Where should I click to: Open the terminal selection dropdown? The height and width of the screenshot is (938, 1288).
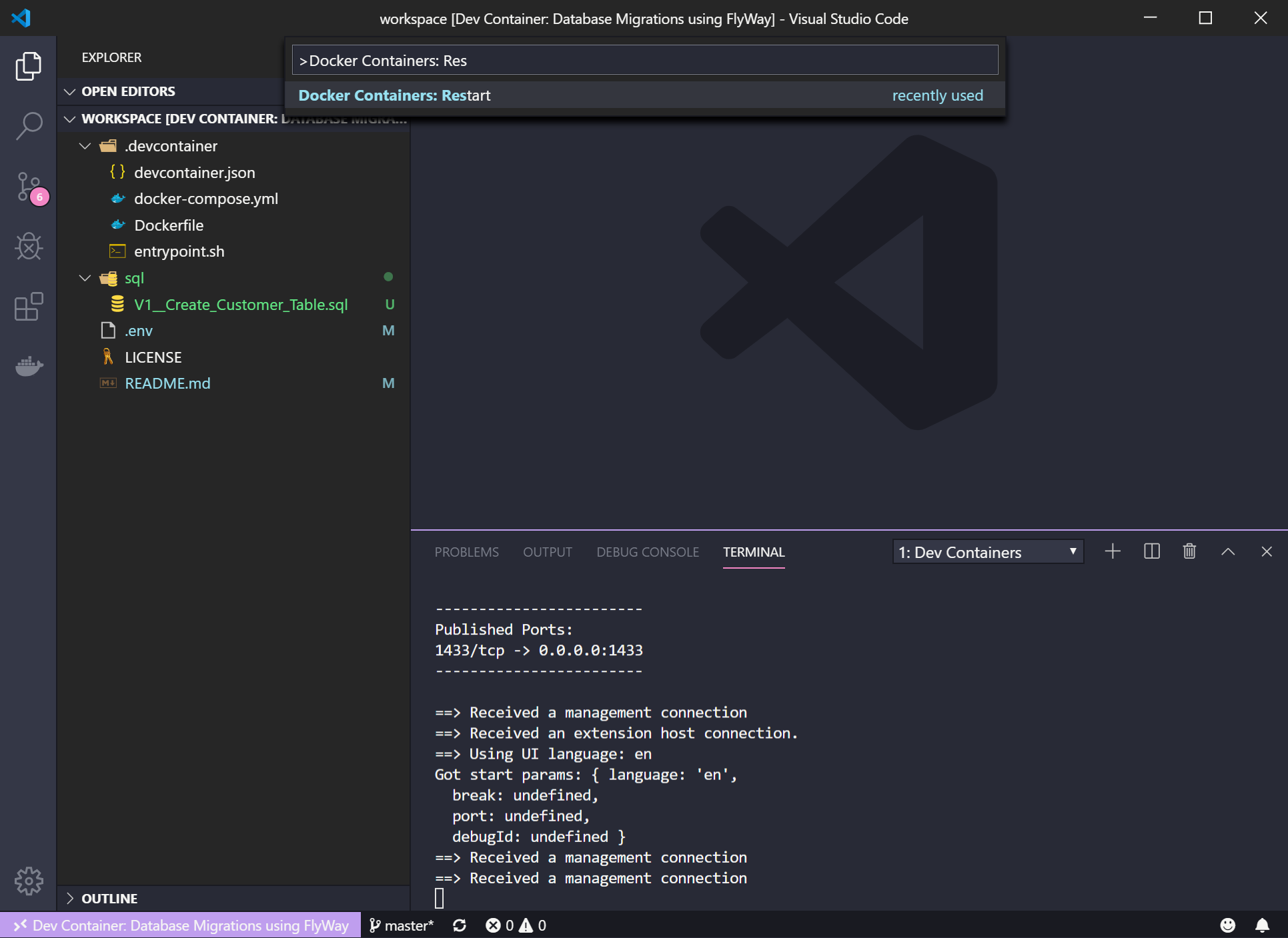988,551
